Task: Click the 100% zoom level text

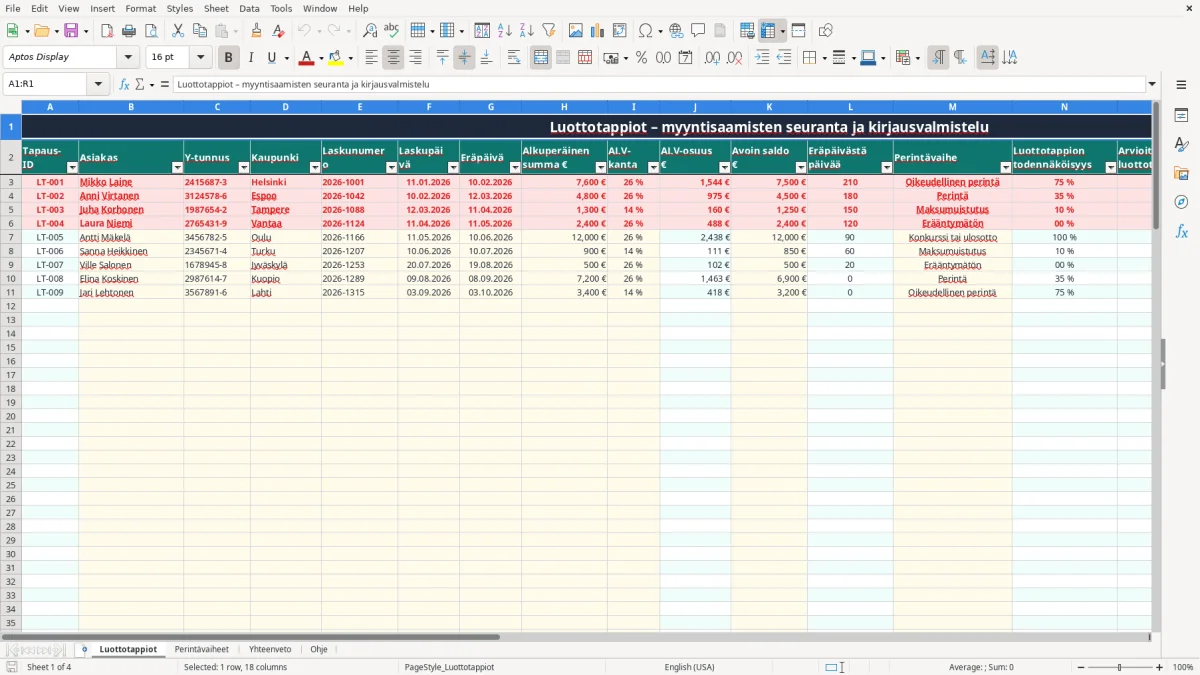Action: pos(1183,667)
